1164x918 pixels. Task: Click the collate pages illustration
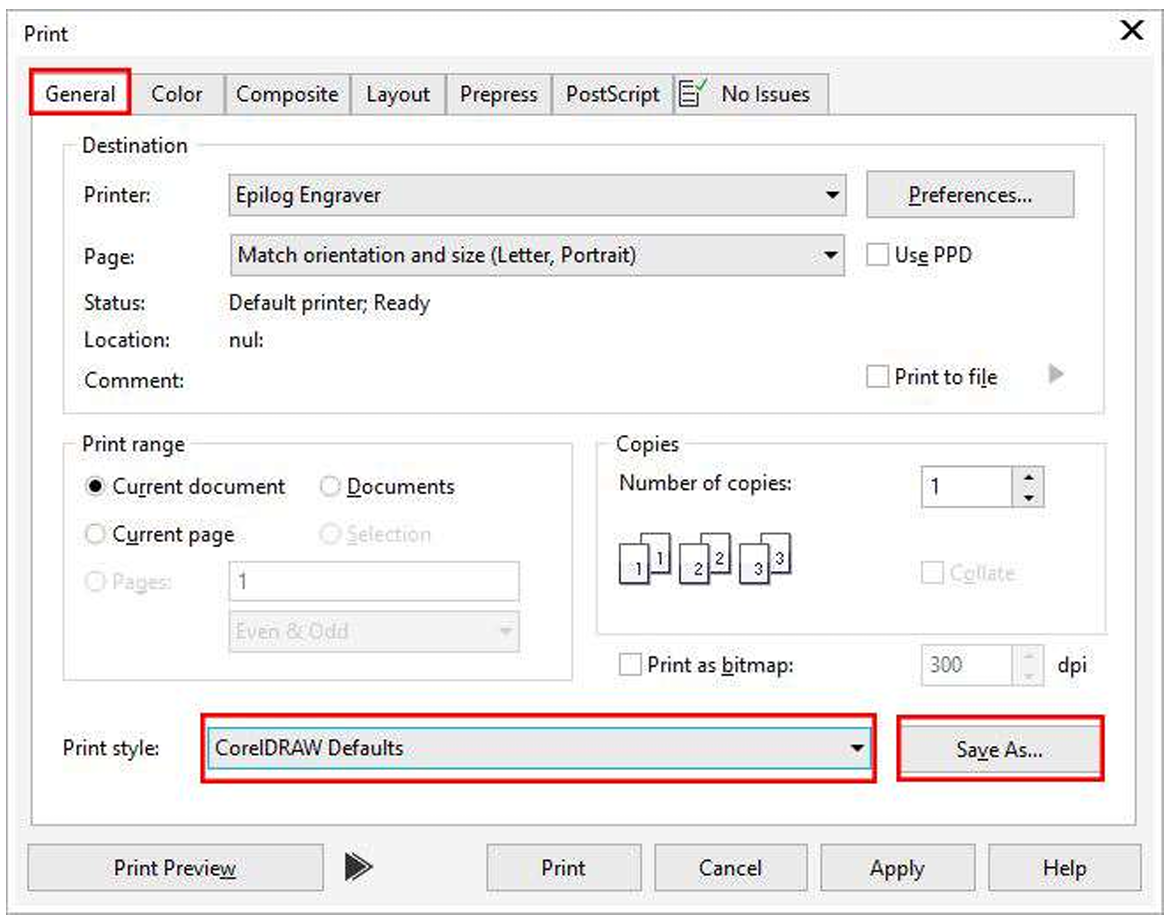tap(707, 558)
